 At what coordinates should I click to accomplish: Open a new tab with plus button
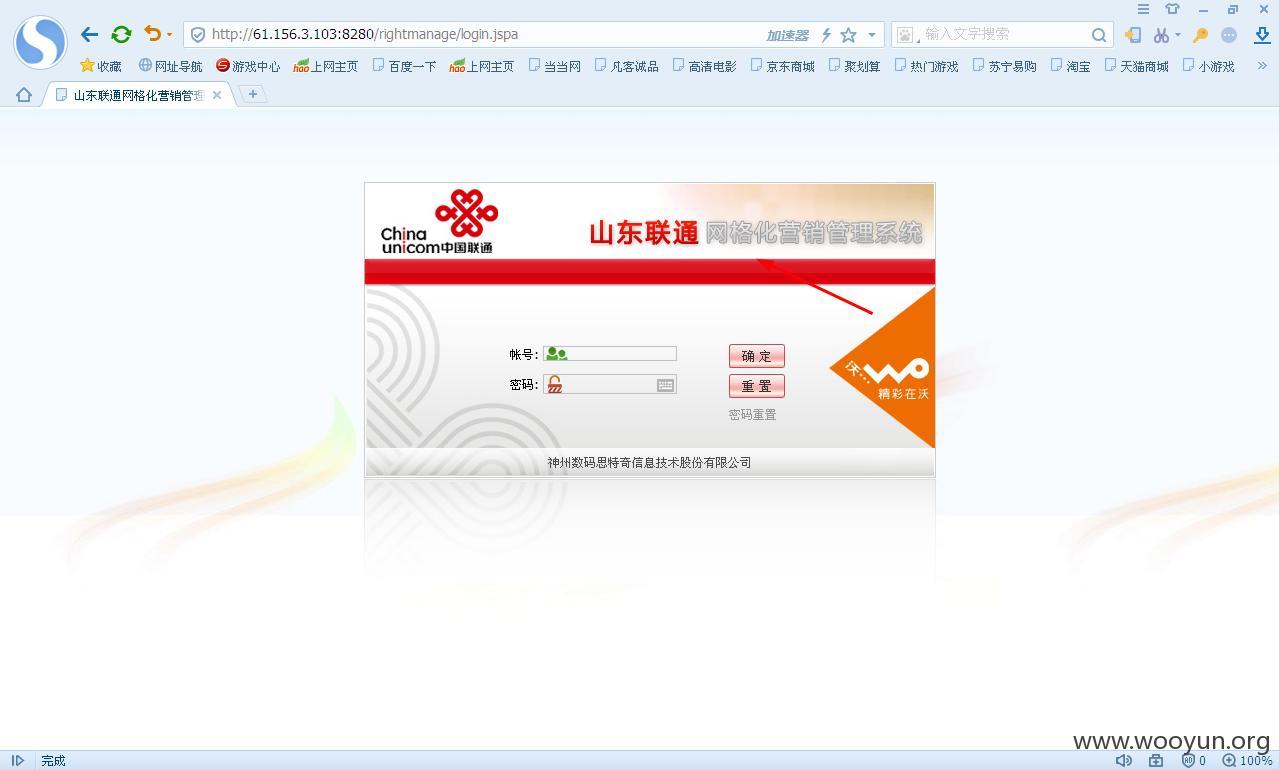click(253, 94)
